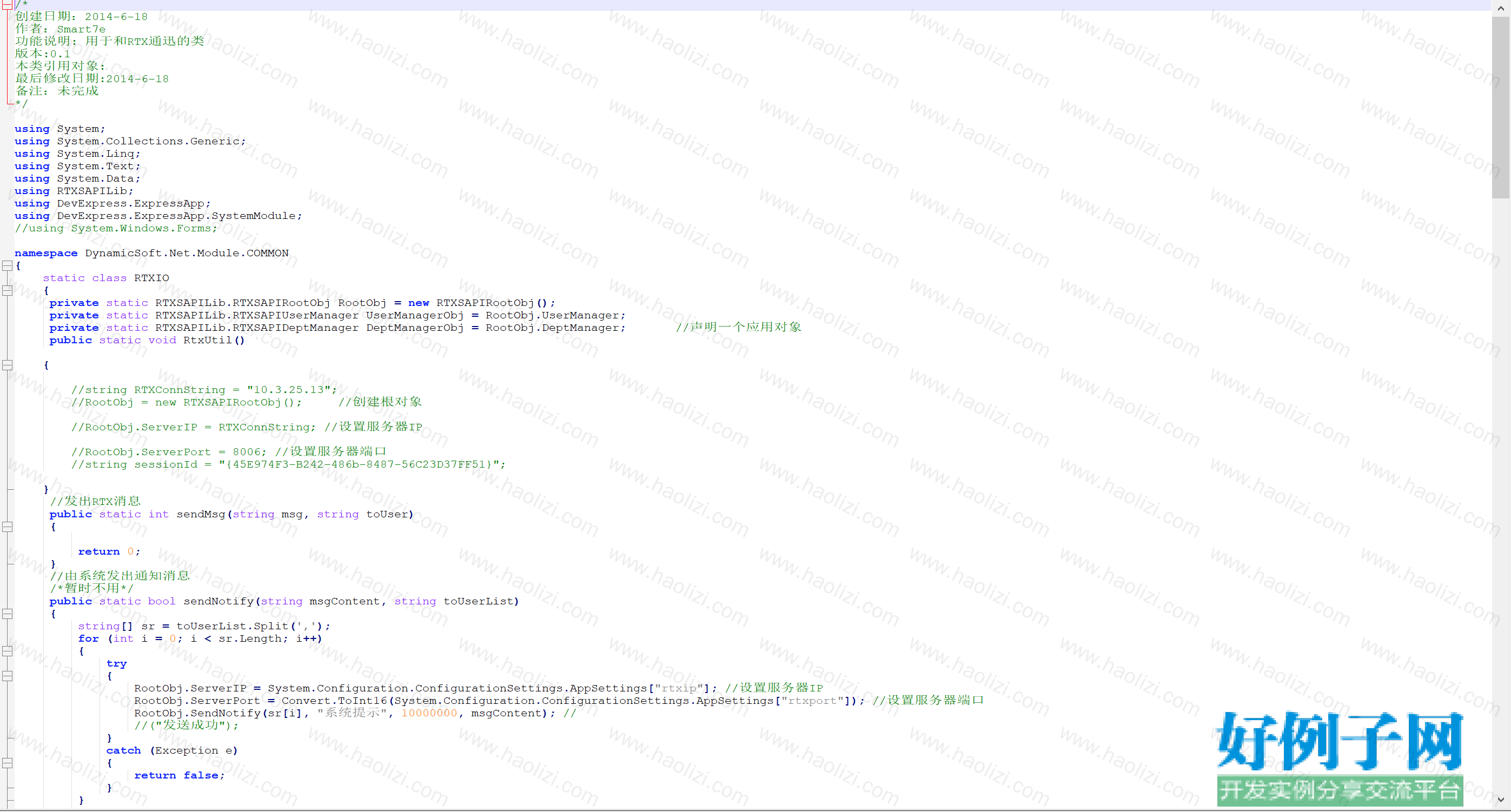The height and width of the screenshot is (812, 1511).
Task: Collapse the catch block fold marker
Action: point(7,763)
